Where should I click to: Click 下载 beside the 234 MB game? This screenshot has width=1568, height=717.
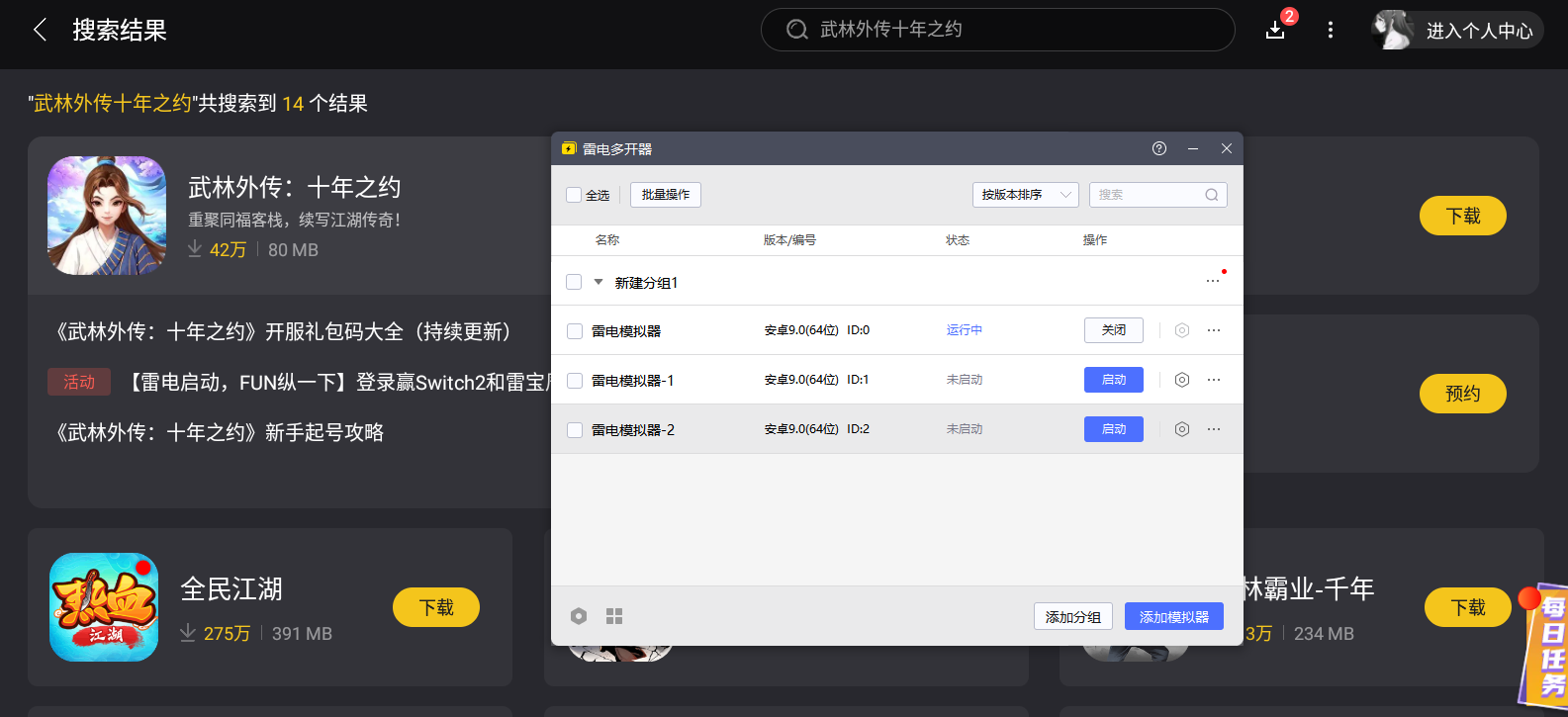point(1468,607)
